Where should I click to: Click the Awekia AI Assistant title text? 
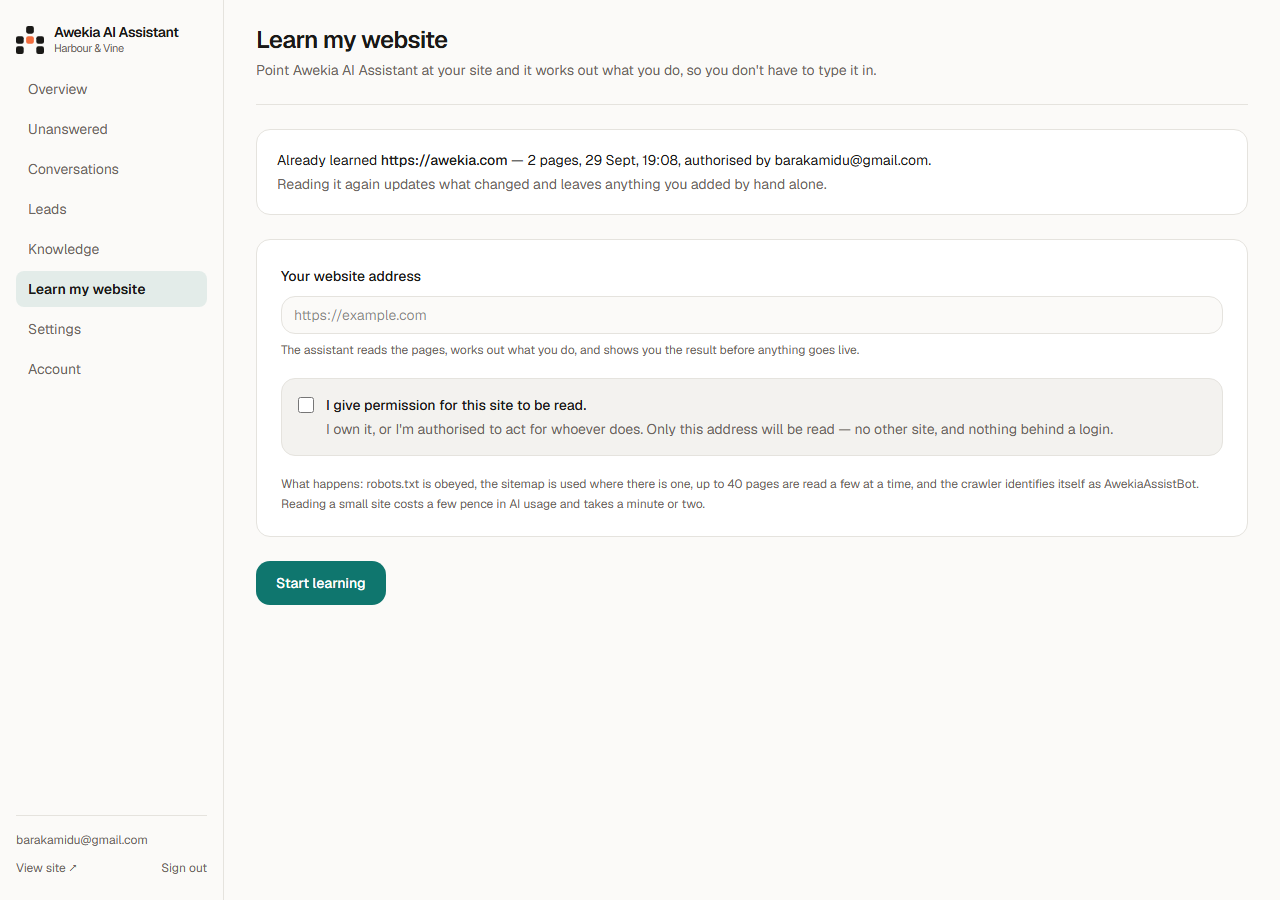[116, 32]
